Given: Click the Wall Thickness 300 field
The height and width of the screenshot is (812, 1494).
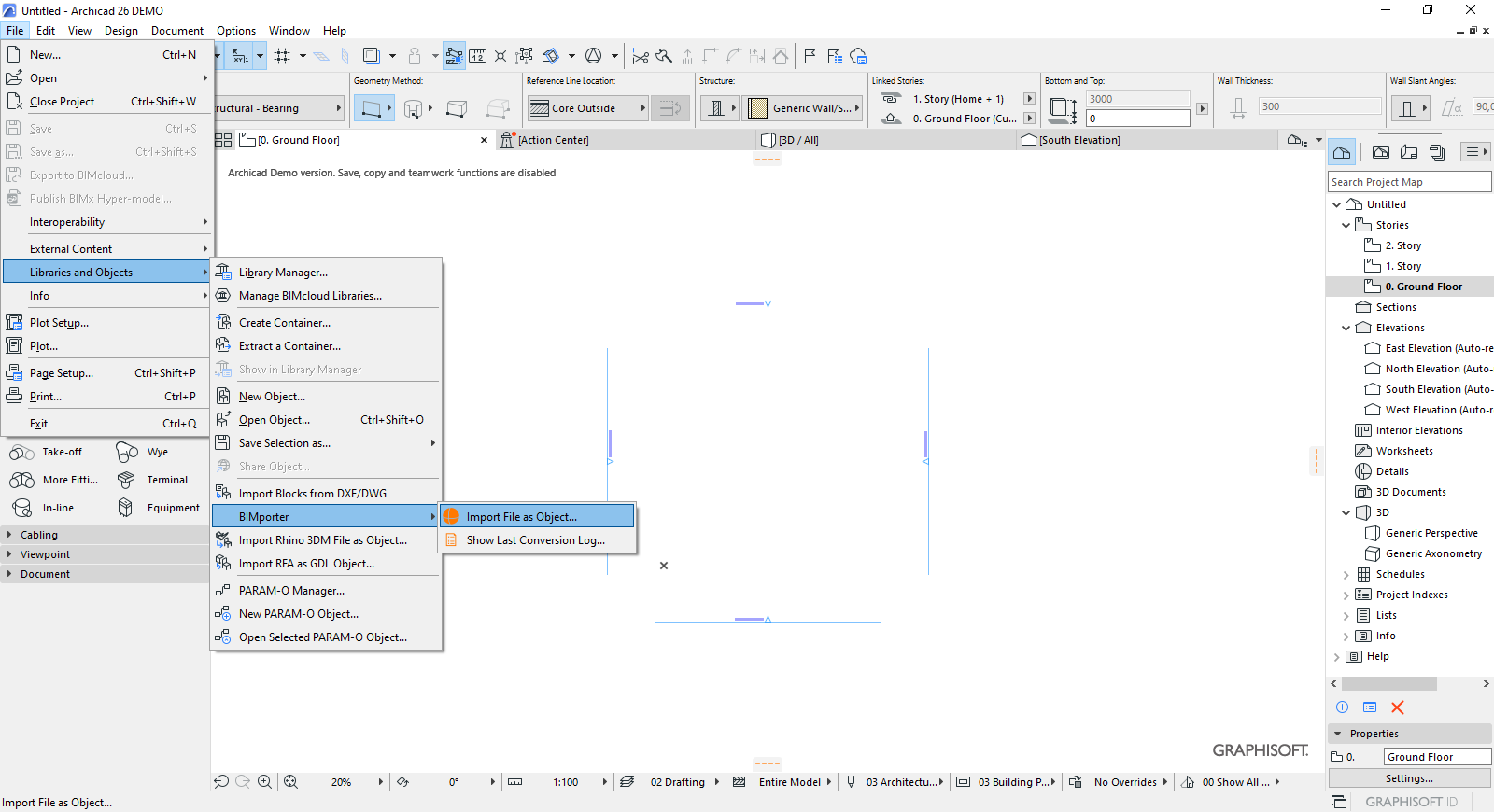Looking at the screenshot, I should point(1319,106).
